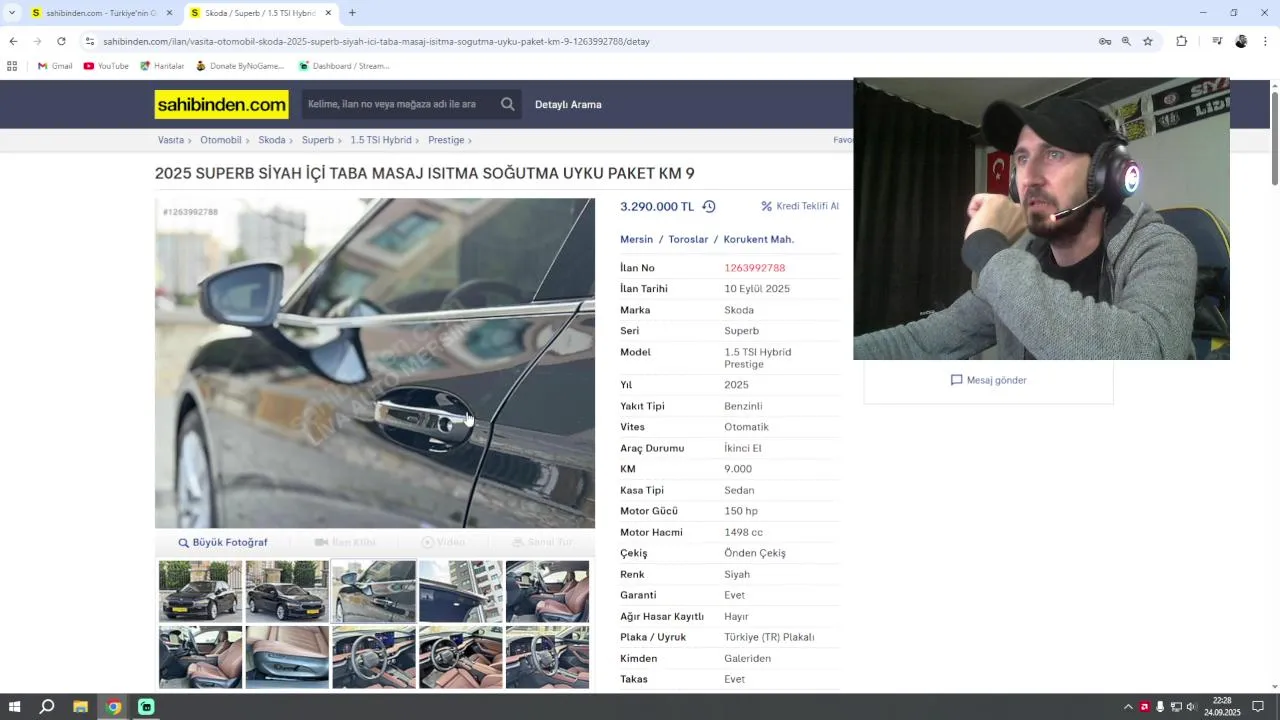
Task: Open Chrome three-dot menu
Action: pos(1265,41)
